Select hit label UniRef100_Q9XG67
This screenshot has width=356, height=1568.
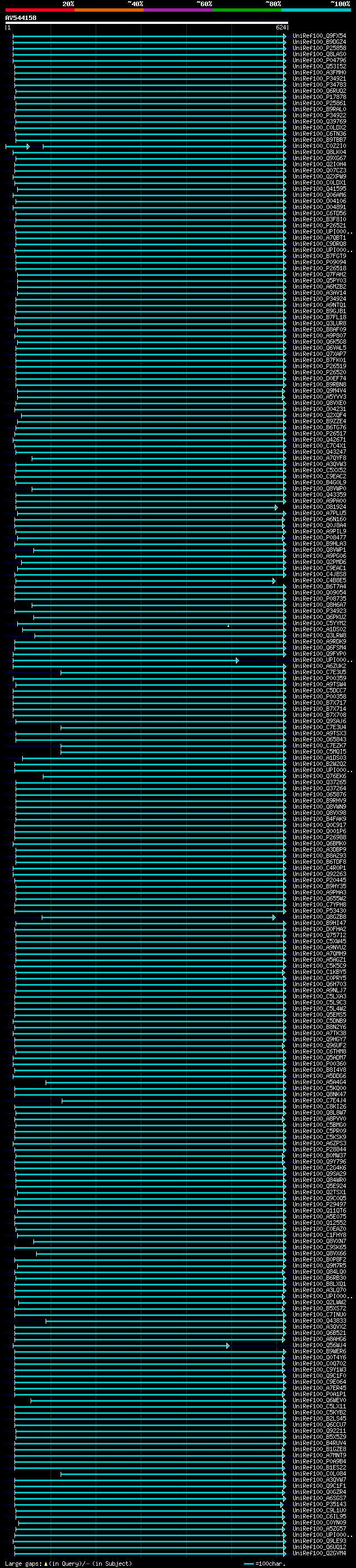(319, 159)
